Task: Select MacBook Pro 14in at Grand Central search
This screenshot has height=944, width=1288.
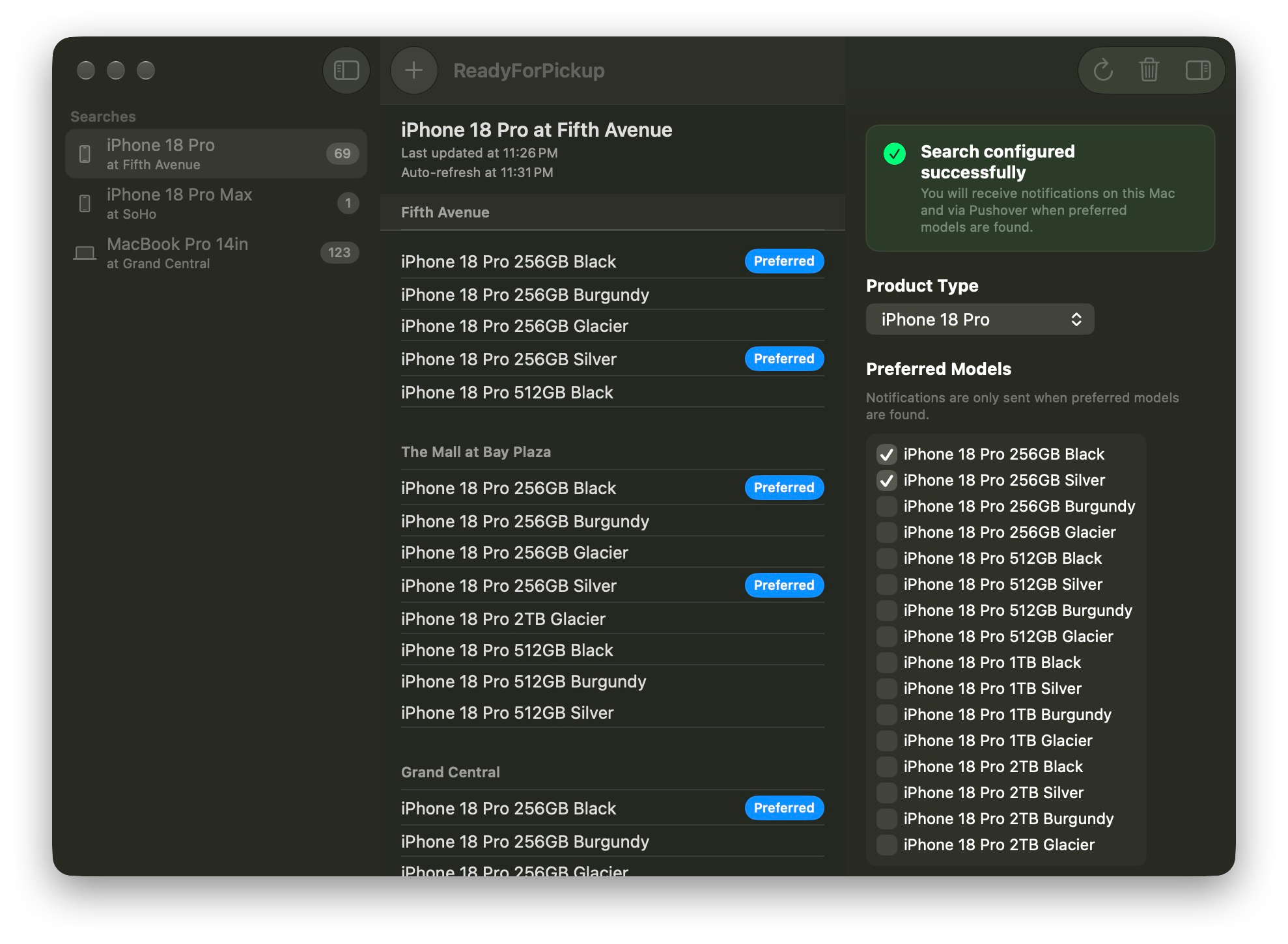Action: click(216, 253)
